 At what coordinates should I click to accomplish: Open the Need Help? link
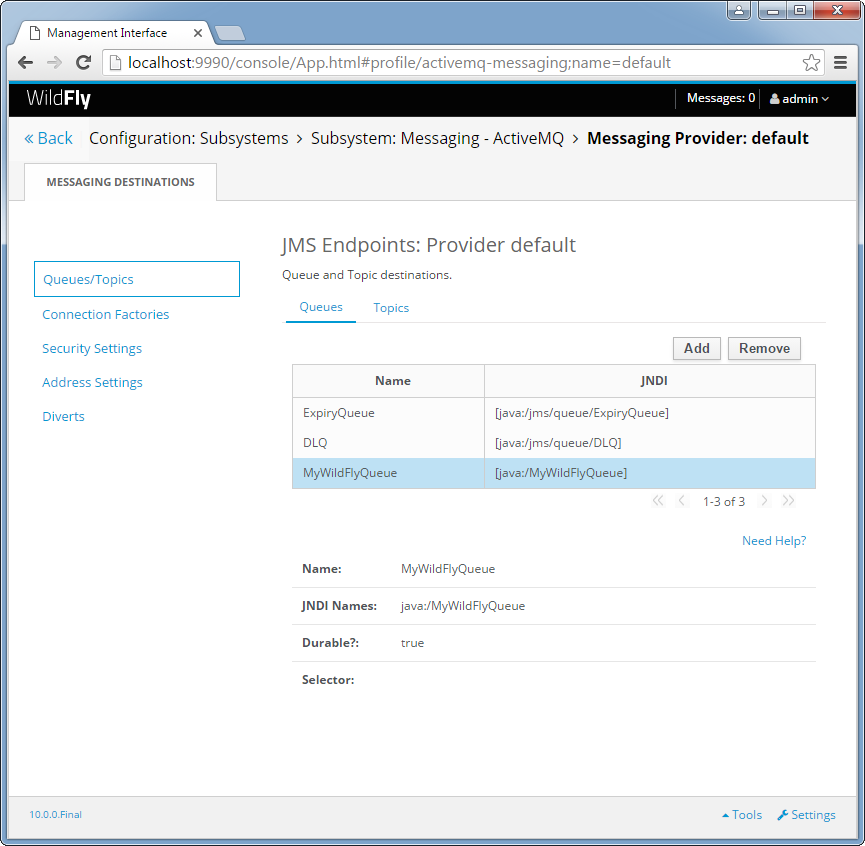(x=774, y=540)
